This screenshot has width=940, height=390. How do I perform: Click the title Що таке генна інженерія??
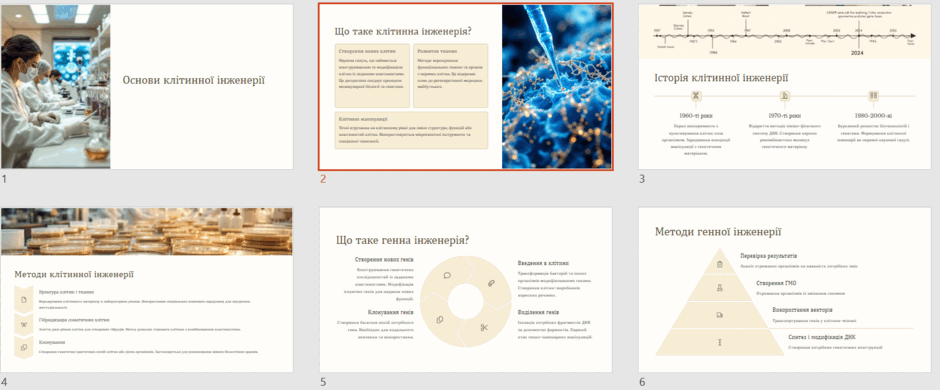402,240
